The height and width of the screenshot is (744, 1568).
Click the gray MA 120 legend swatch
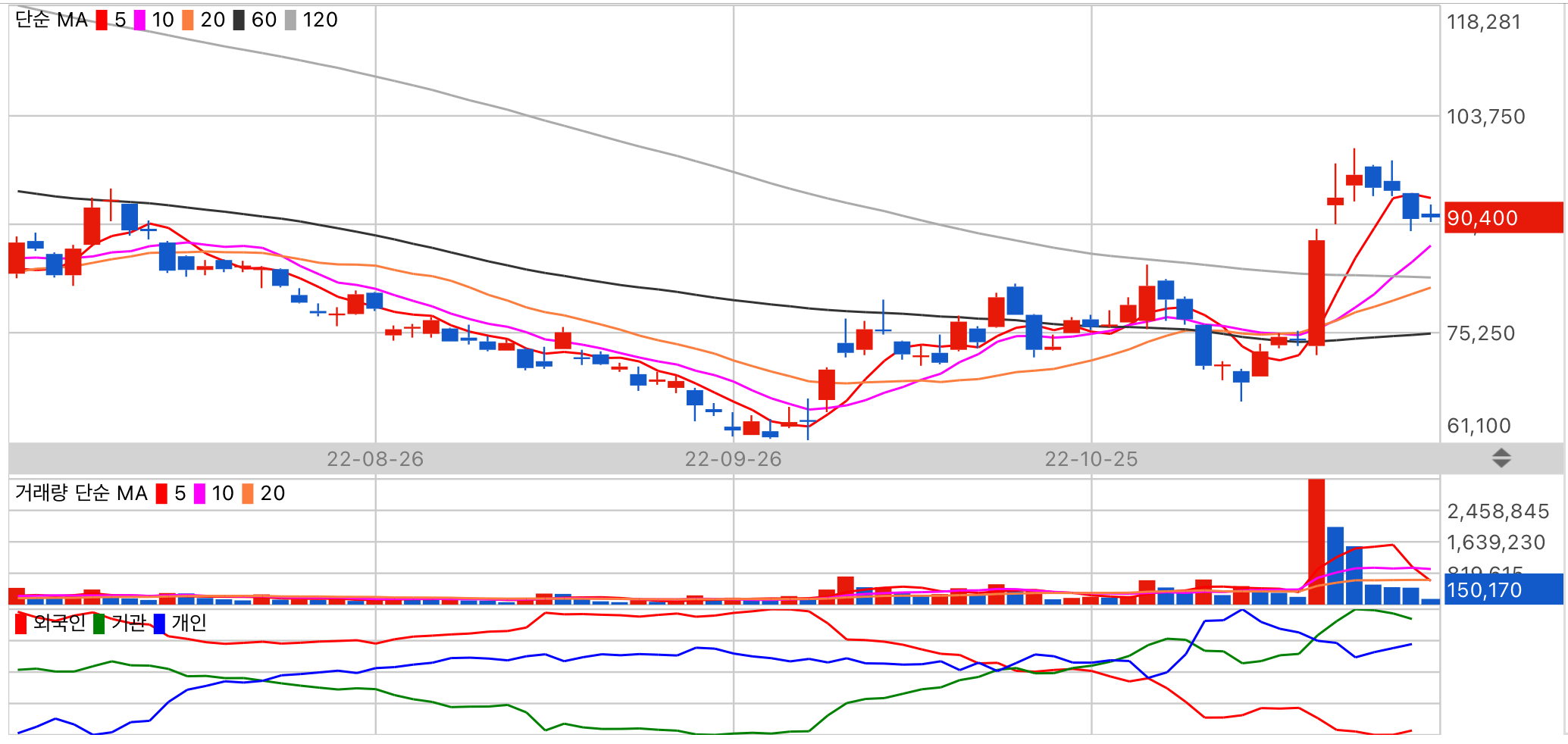point(290,20)
